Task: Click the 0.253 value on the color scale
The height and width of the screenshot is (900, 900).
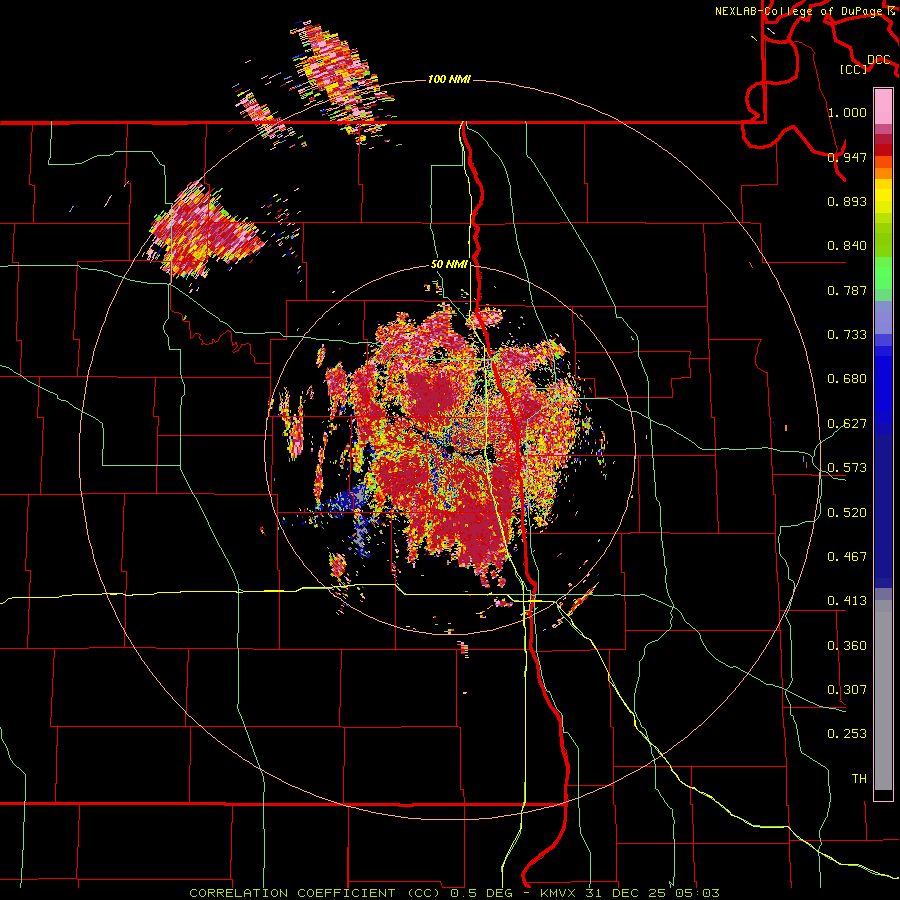Action: pos(847,734)
